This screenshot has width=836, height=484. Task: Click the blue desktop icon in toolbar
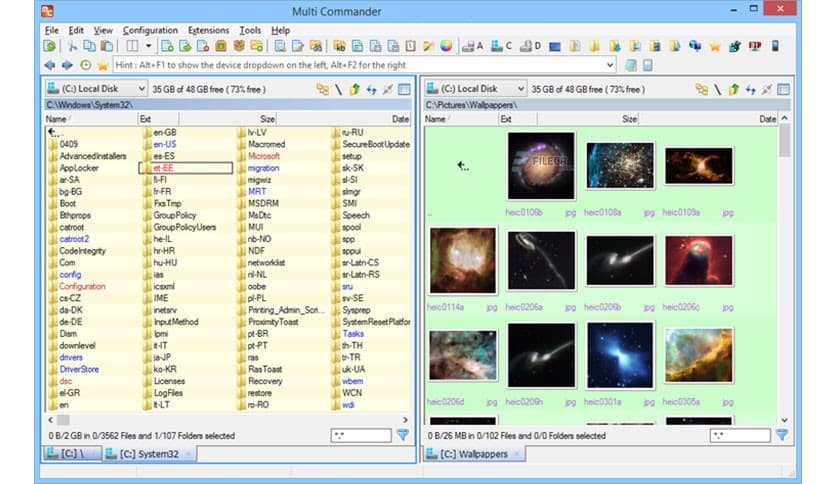click(x=554, y=46)
